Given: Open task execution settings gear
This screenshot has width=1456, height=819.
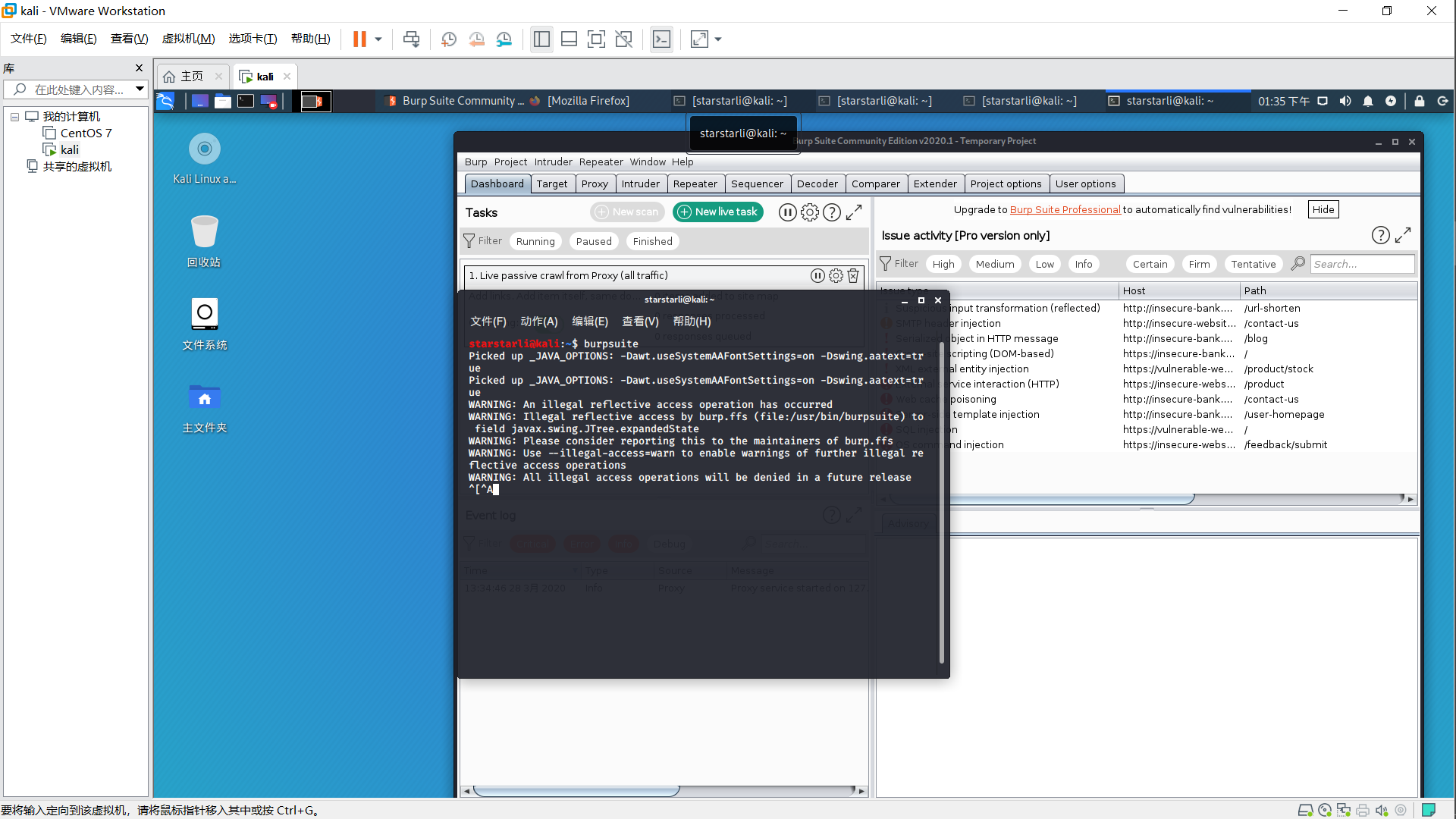Looking at the screenshot, I should 810,213.
